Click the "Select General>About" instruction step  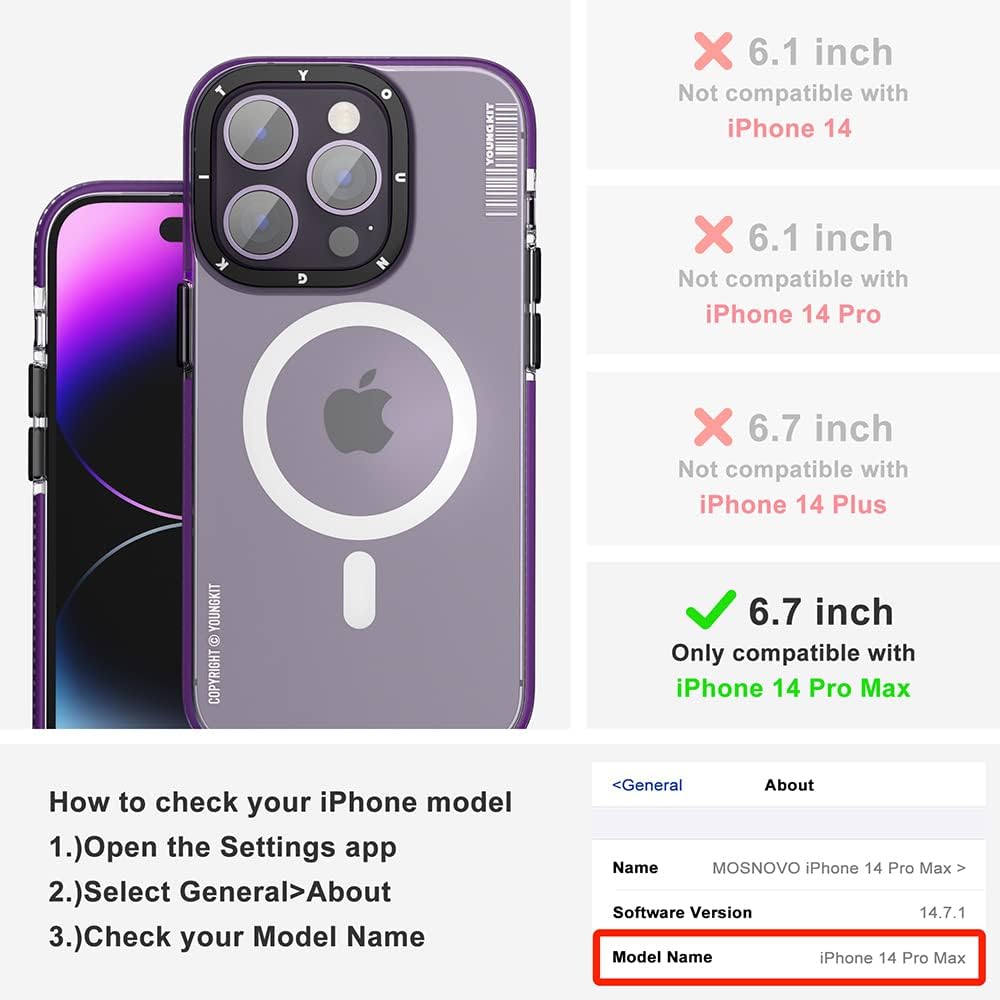click(x=220, y=892)
